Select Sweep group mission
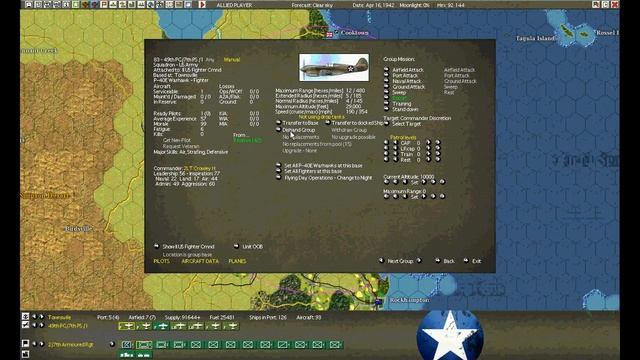 click(386, 92)
